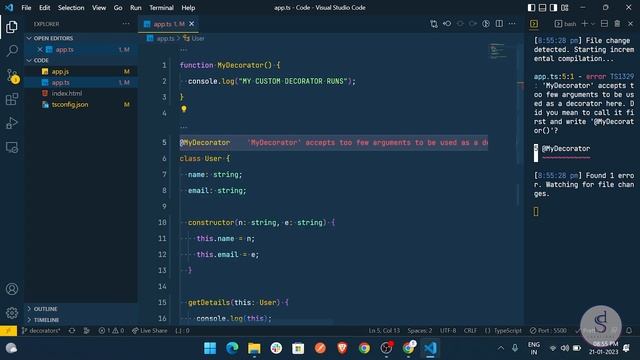Split the terminal panel

604,24
